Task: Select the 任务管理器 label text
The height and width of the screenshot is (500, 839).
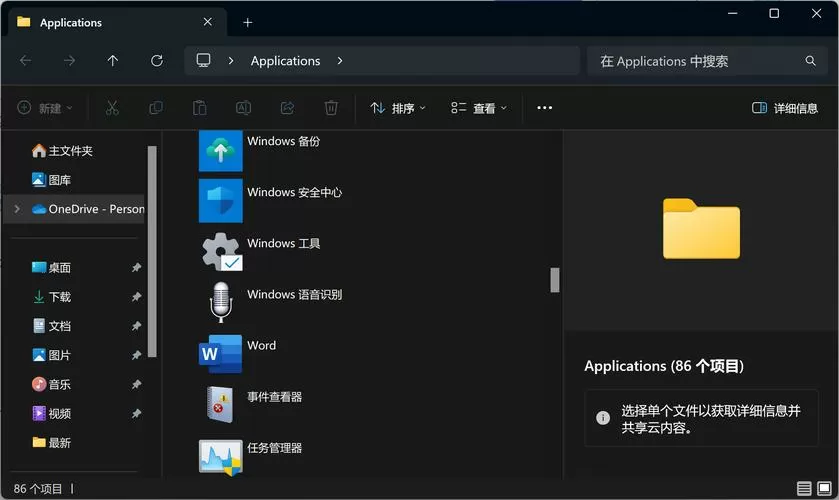Action: point(274,448)
